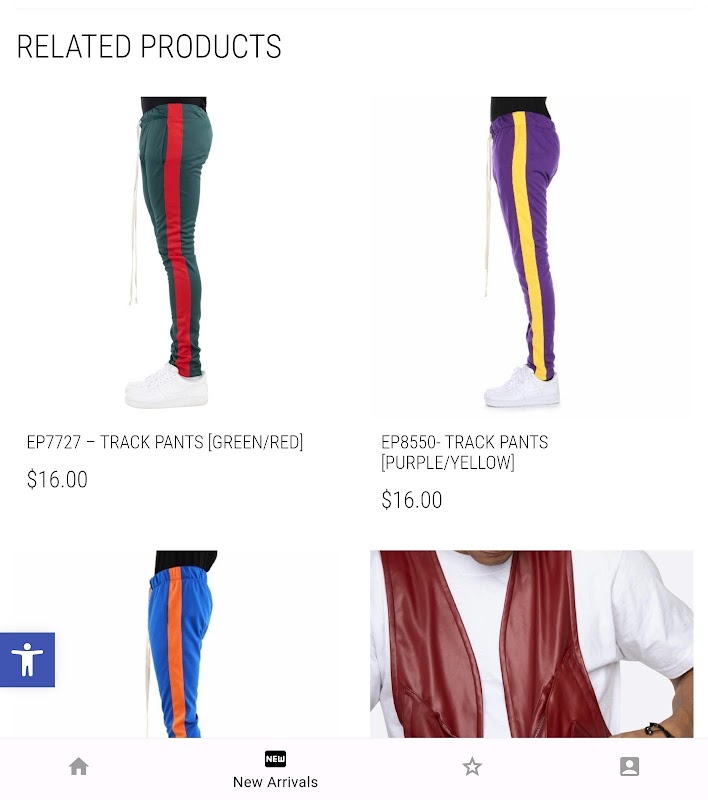Open the blue accessibility widget
This screenshot has width=708, height=800.
pyautogui.click(x=28, y=660)
